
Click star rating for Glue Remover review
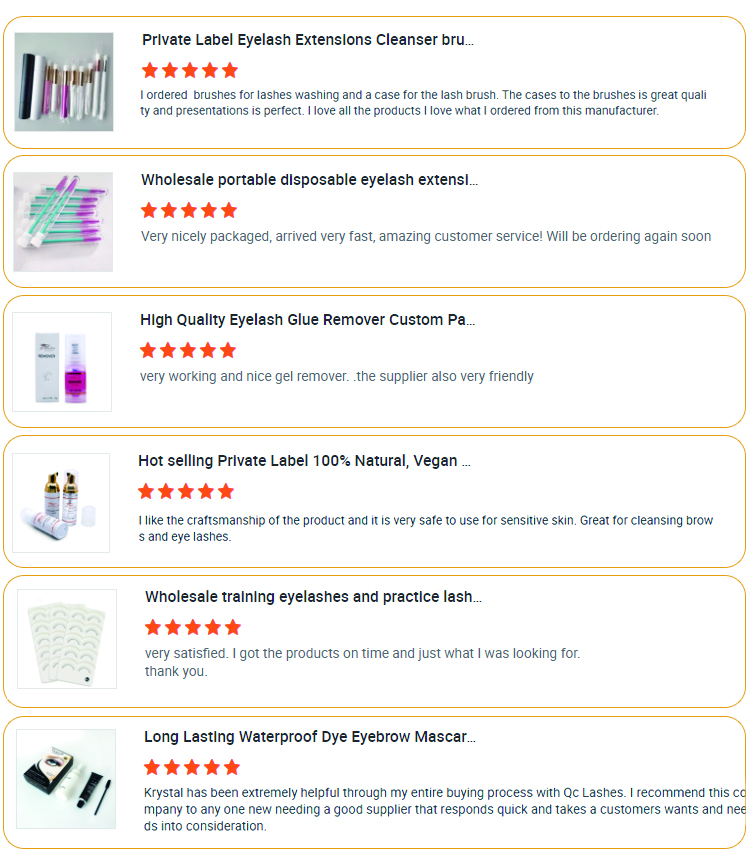click(x=188, y=350)
